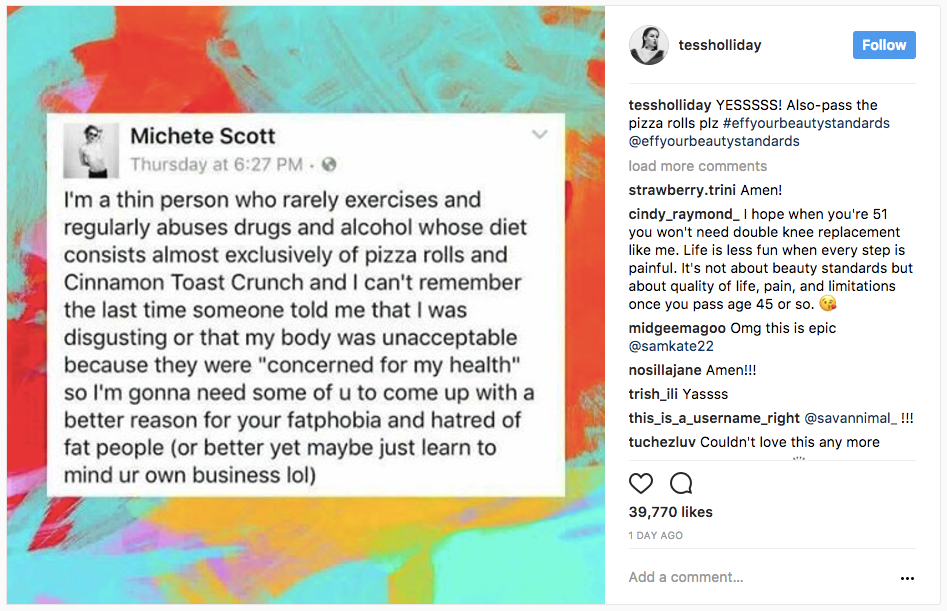The image size is (947, 611).
Task: Like the post with the heart icon
Action: [x=641, y=484]
